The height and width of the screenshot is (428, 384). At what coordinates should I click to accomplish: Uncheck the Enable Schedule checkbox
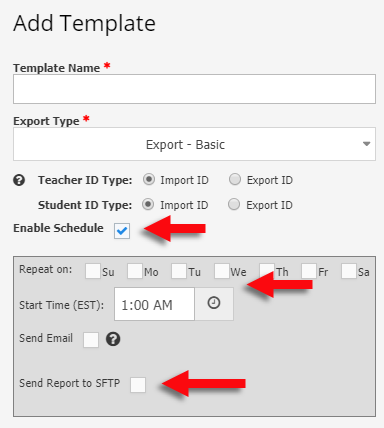click(122, 231)
